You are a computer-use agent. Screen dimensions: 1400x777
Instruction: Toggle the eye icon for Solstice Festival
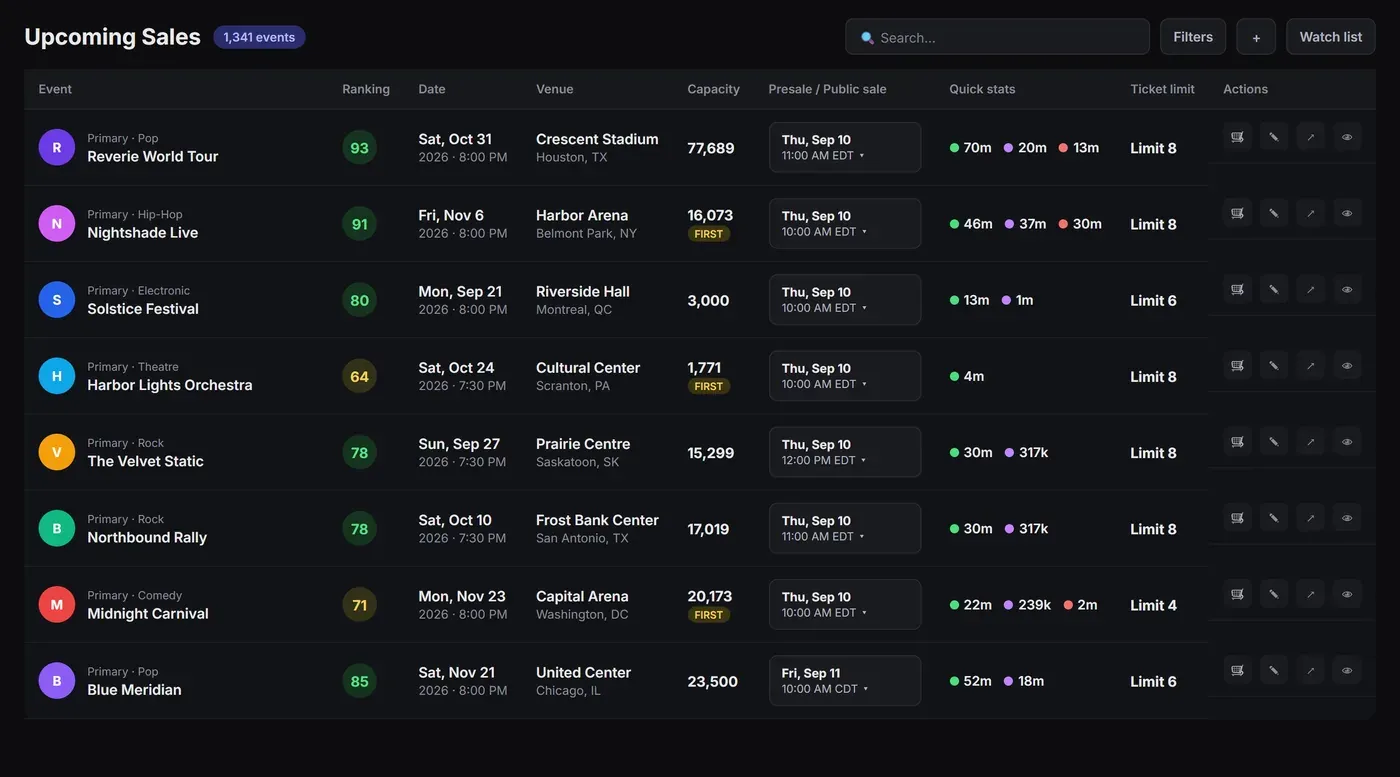point(1347,289)
